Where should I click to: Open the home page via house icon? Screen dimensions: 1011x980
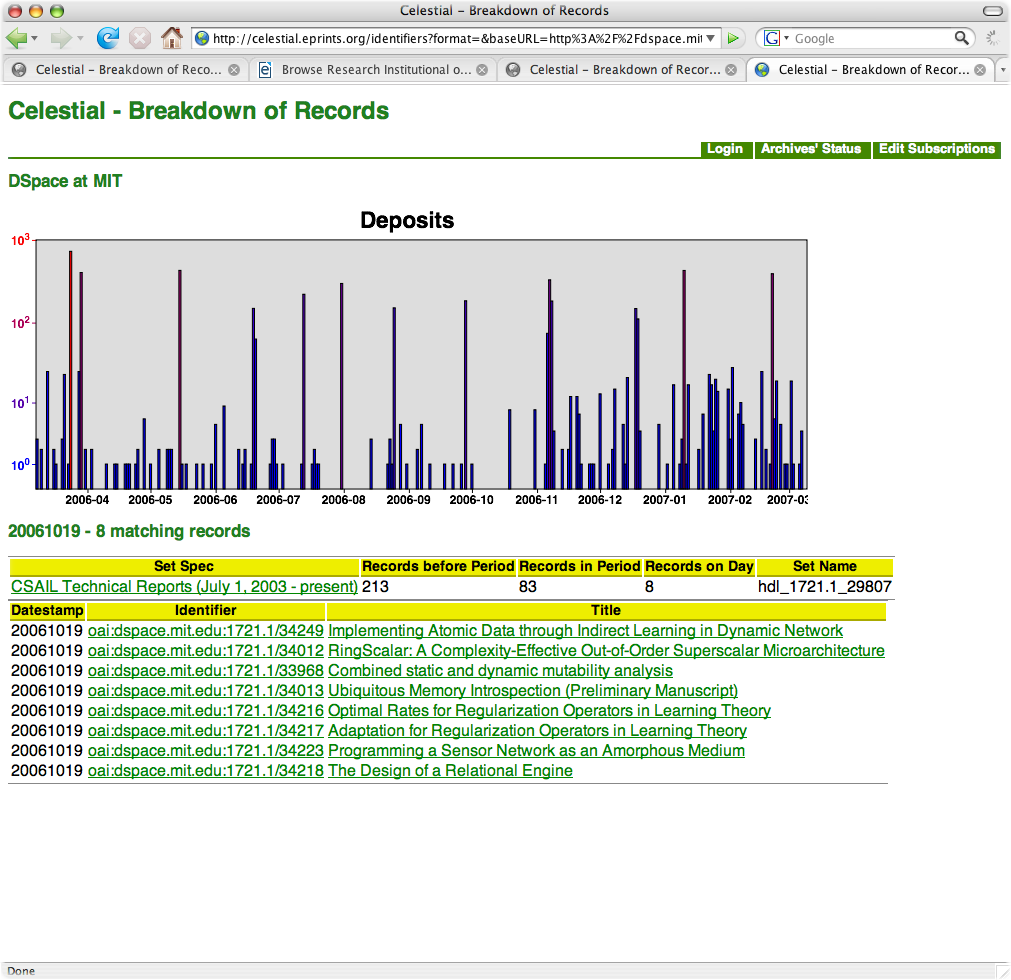(x=172, y=38)
